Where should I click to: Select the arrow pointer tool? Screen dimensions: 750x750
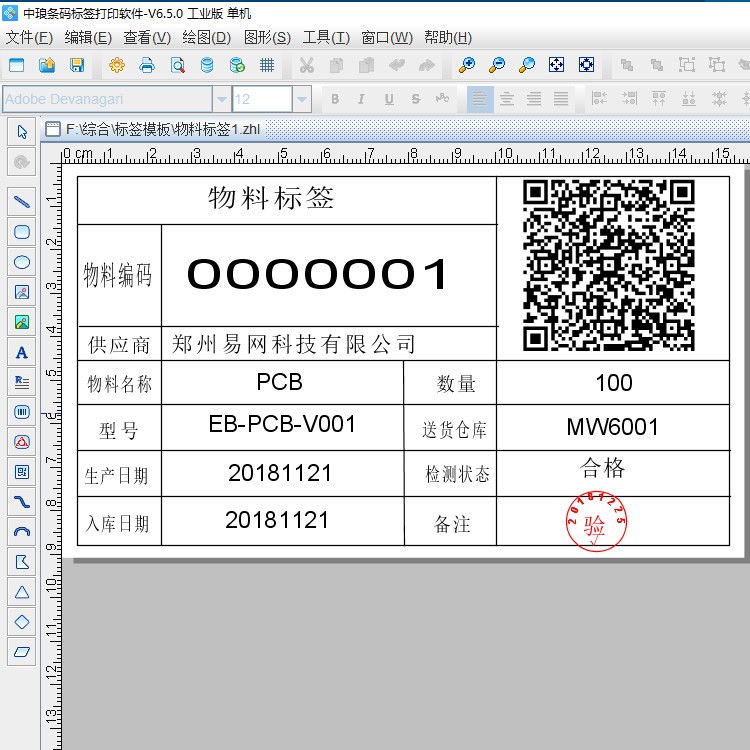[x=22, y=132]
